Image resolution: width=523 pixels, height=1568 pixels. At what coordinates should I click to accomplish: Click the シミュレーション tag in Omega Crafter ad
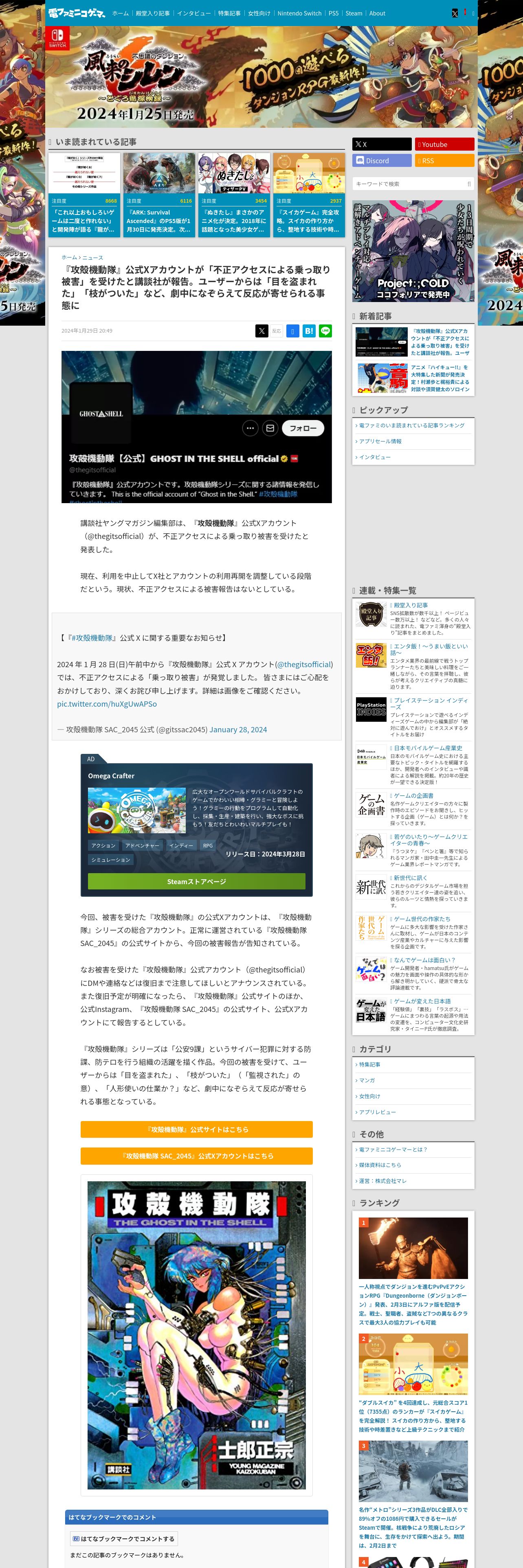point(111,859)
